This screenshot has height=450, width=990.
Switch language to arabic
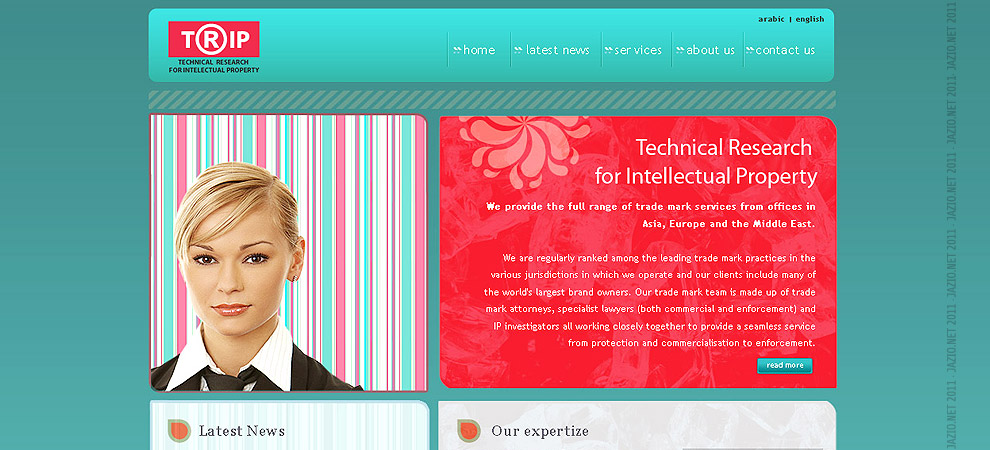(771, 19)
